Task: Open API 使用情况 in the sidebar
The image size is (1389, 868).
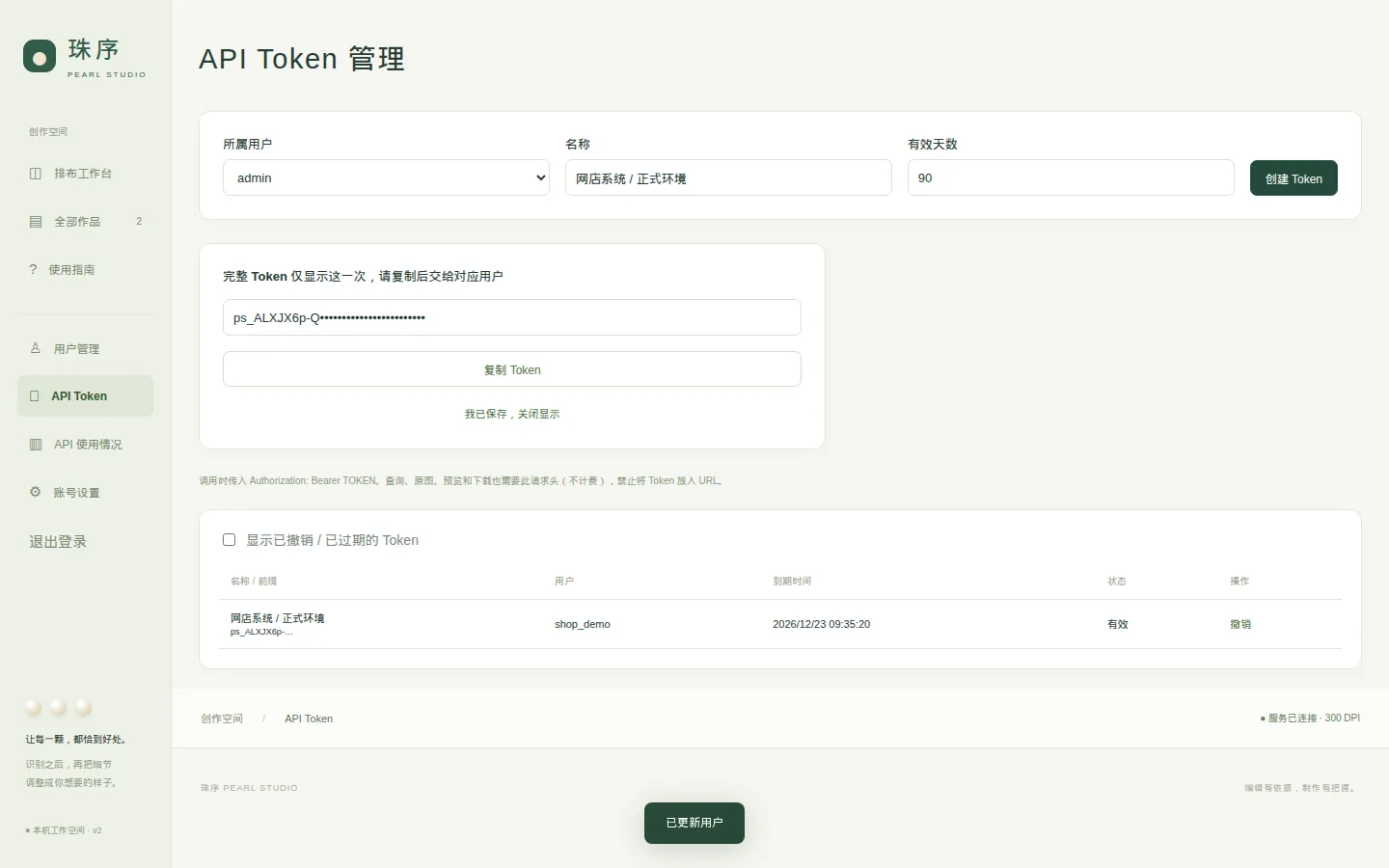Action: coord(85,445)
